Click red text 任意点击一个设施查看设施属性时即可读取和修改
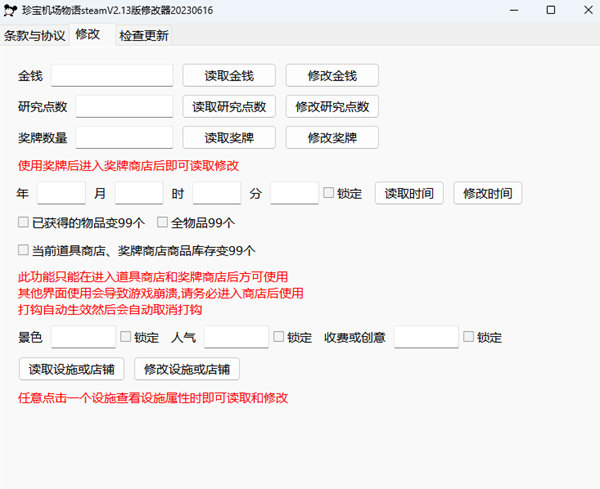Image resolution: width=600 pixels, height=489 pixels. 153,398
